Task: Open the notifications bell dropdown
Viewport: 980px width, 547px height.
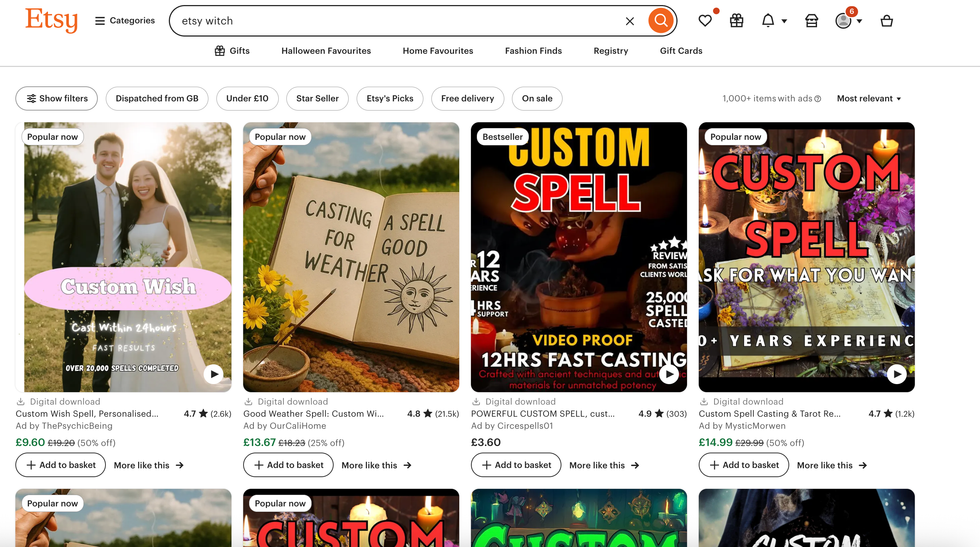Action: [x=773, y=21]
